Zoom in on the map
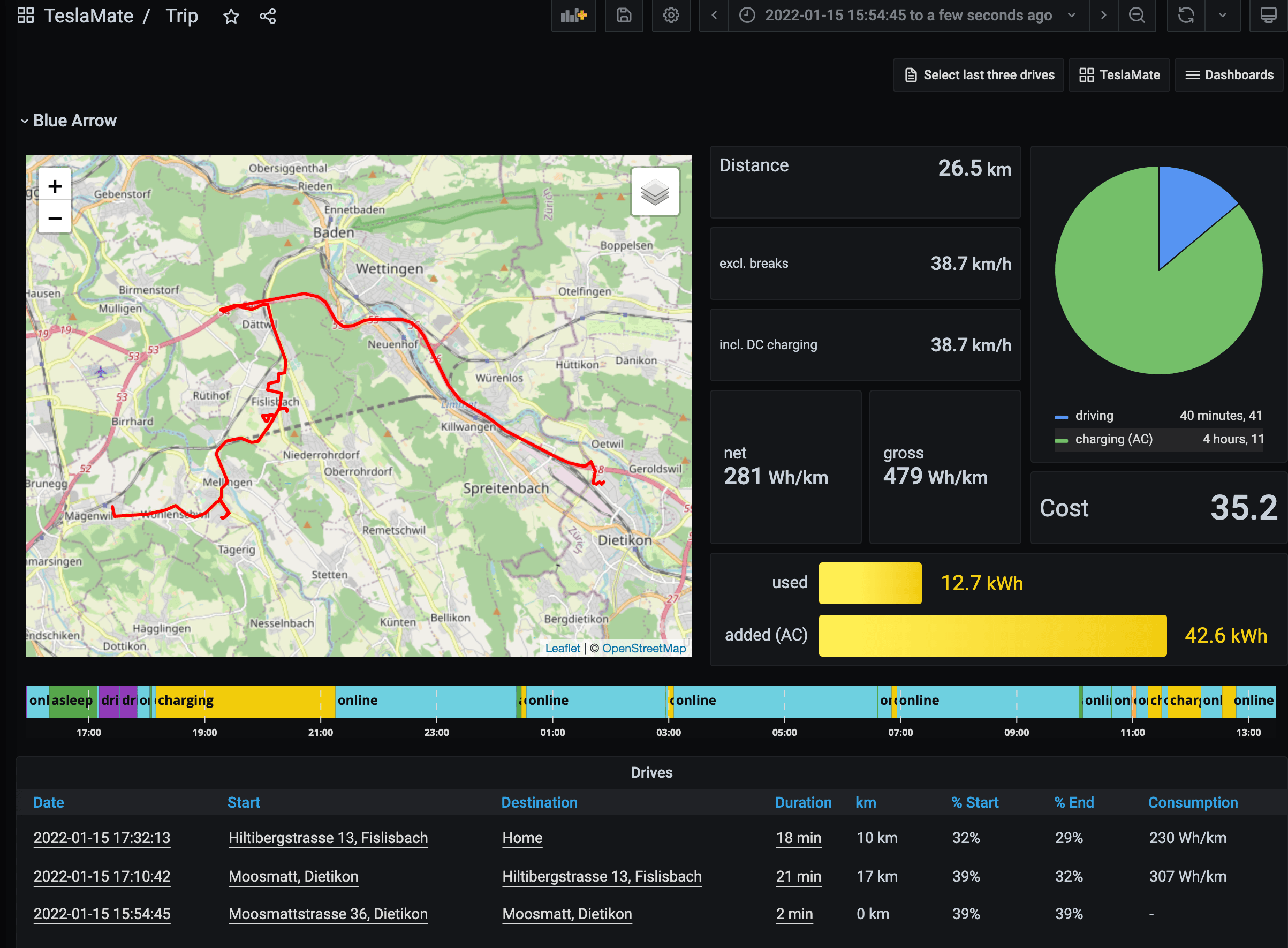 click(55, 186)
